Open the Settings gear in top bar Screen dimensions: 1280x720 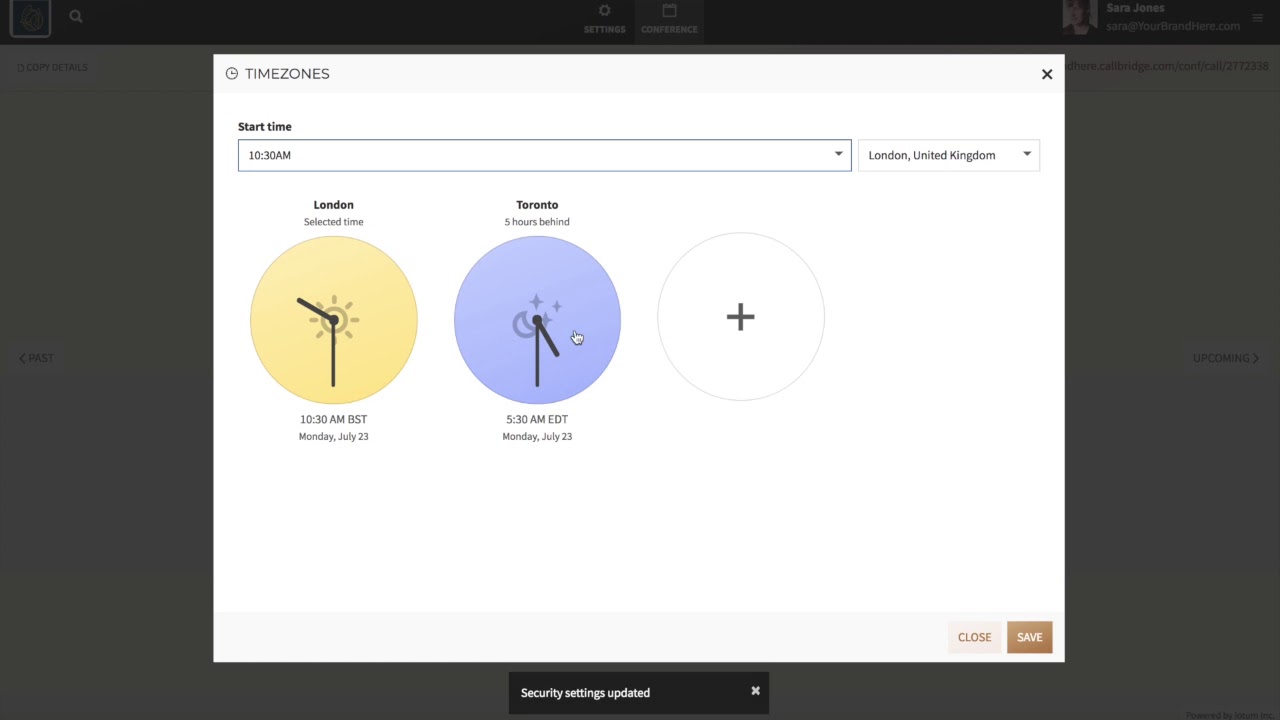(x=604, y=19)
